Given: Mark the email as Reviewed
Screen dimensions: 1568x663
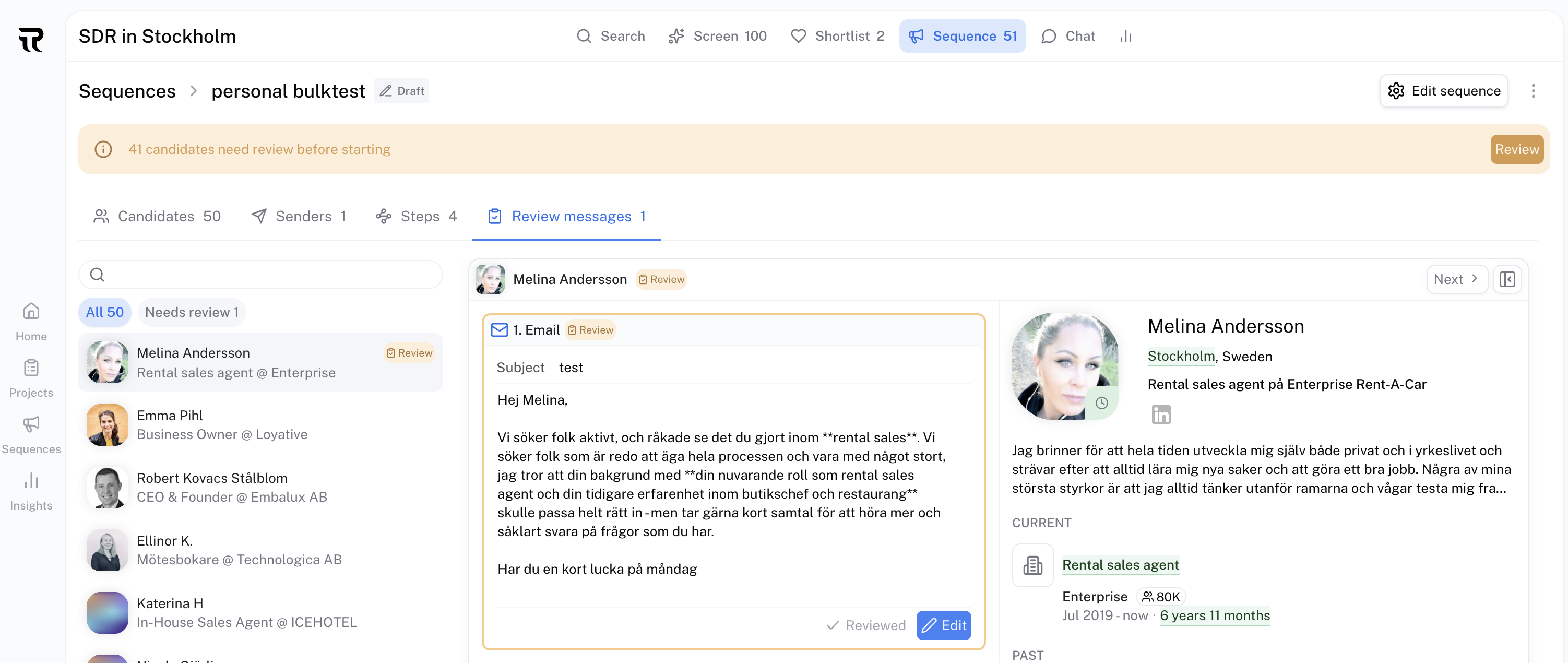Looking at the screenshot, I should pos(866,626).
